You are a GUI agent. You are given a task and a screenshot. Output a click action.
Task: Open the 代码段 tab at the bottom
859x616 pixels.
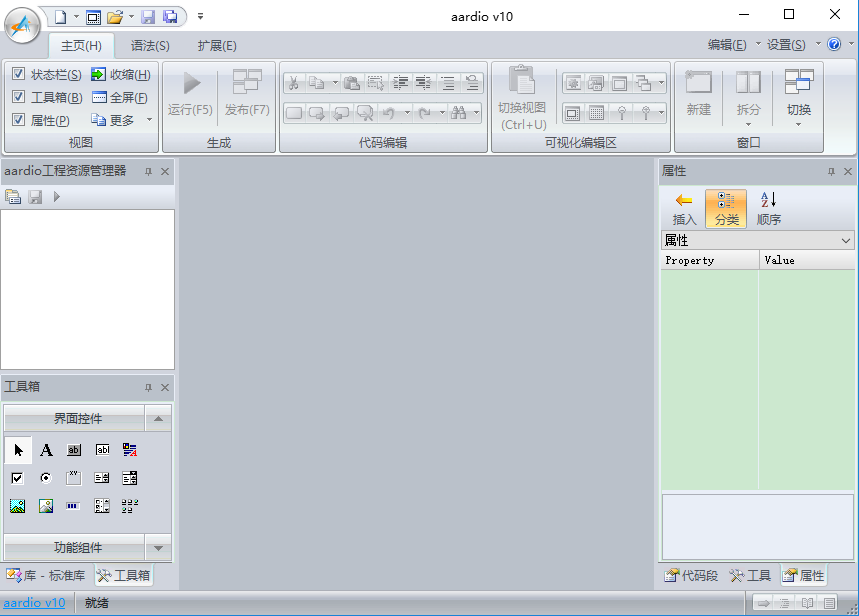coord(692,575)
